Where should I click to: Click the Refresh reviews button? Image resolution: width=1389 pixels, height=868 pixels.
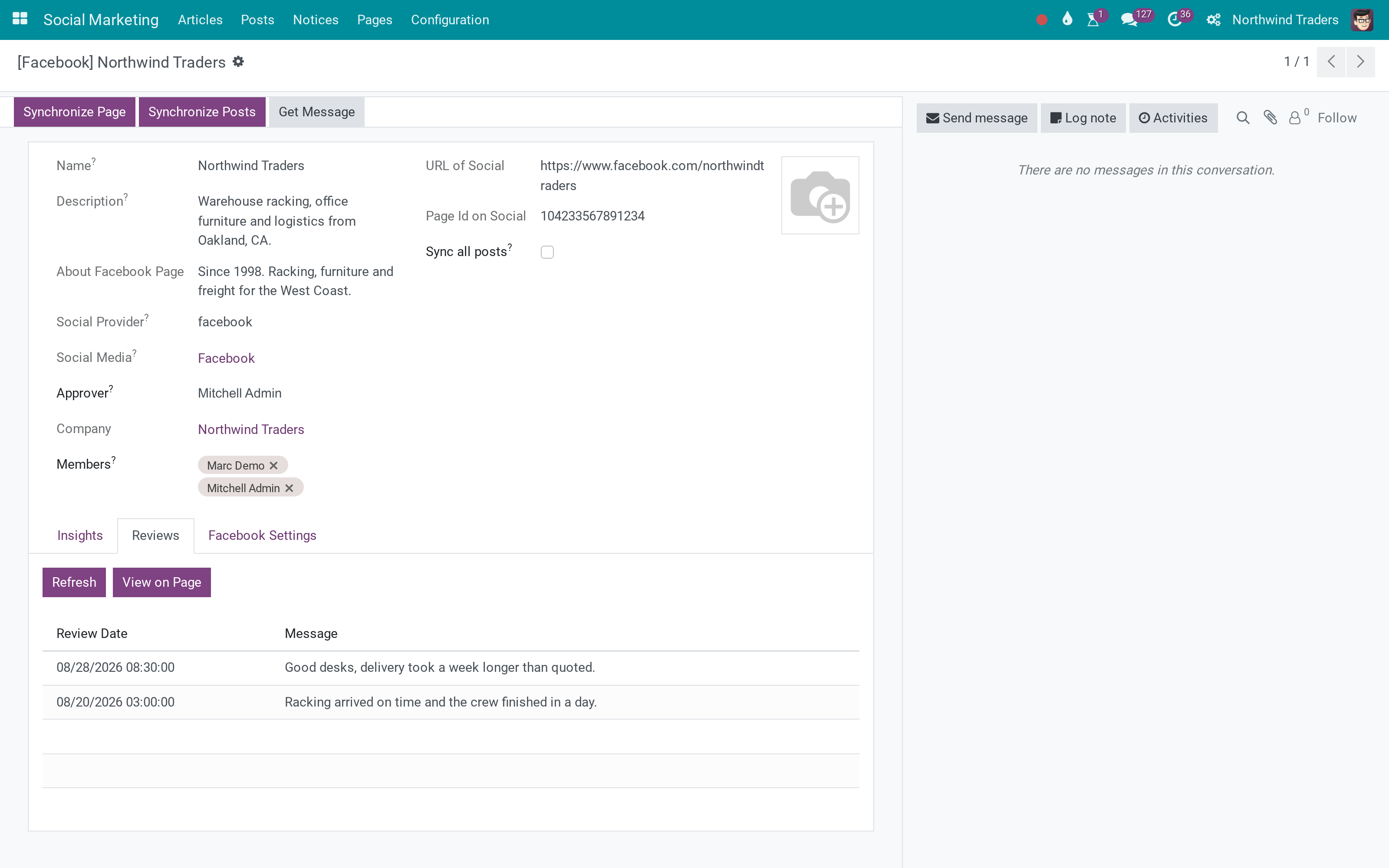point(74,582)
